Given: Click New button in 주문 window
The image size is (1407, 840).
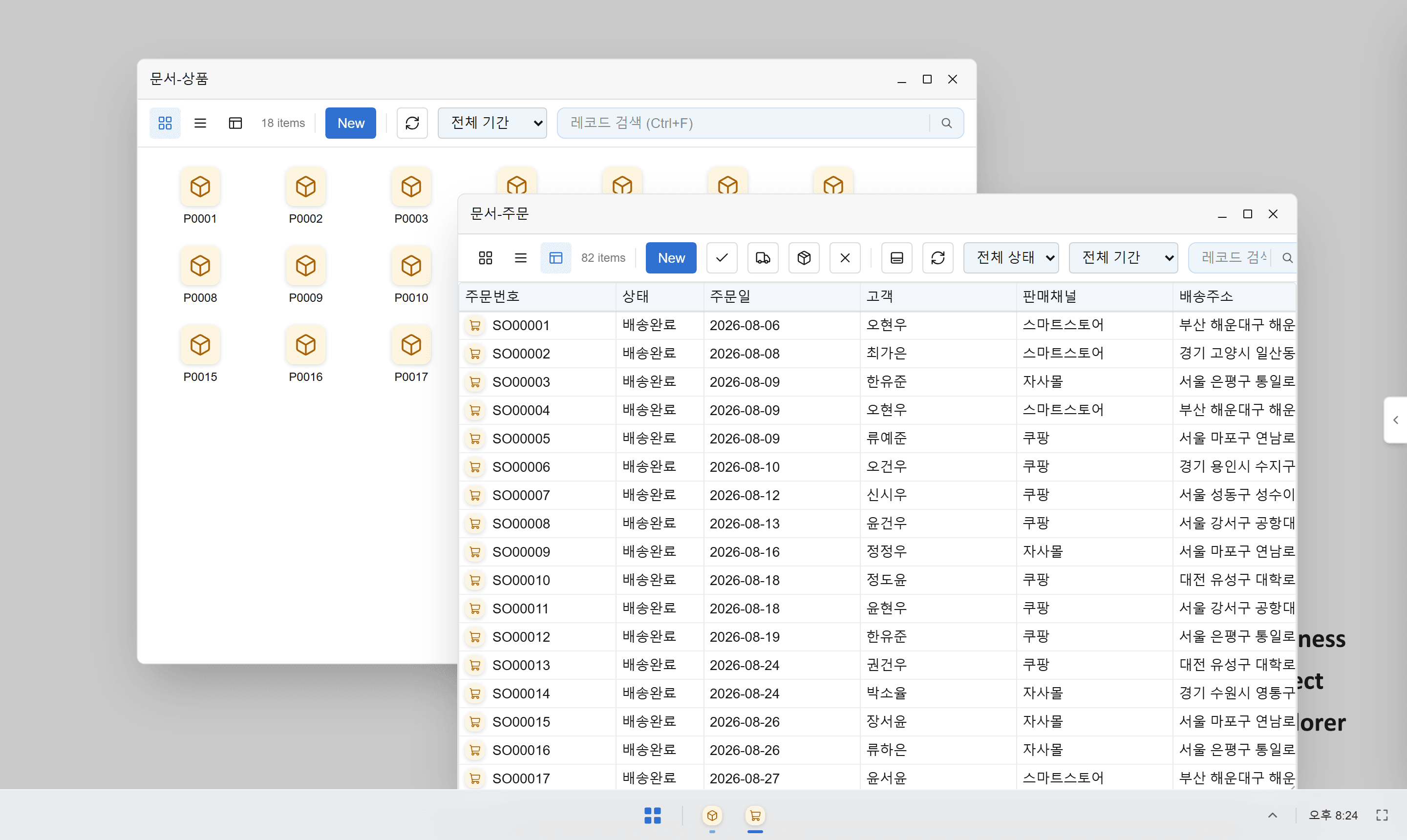Looking at the screenshot, I should click(x=671, y=257).
